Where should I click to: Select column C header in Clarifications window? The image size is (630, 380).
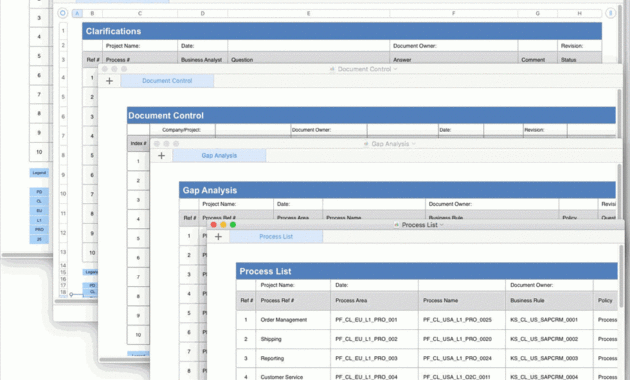pyautogui.click(x=140, y=13)
